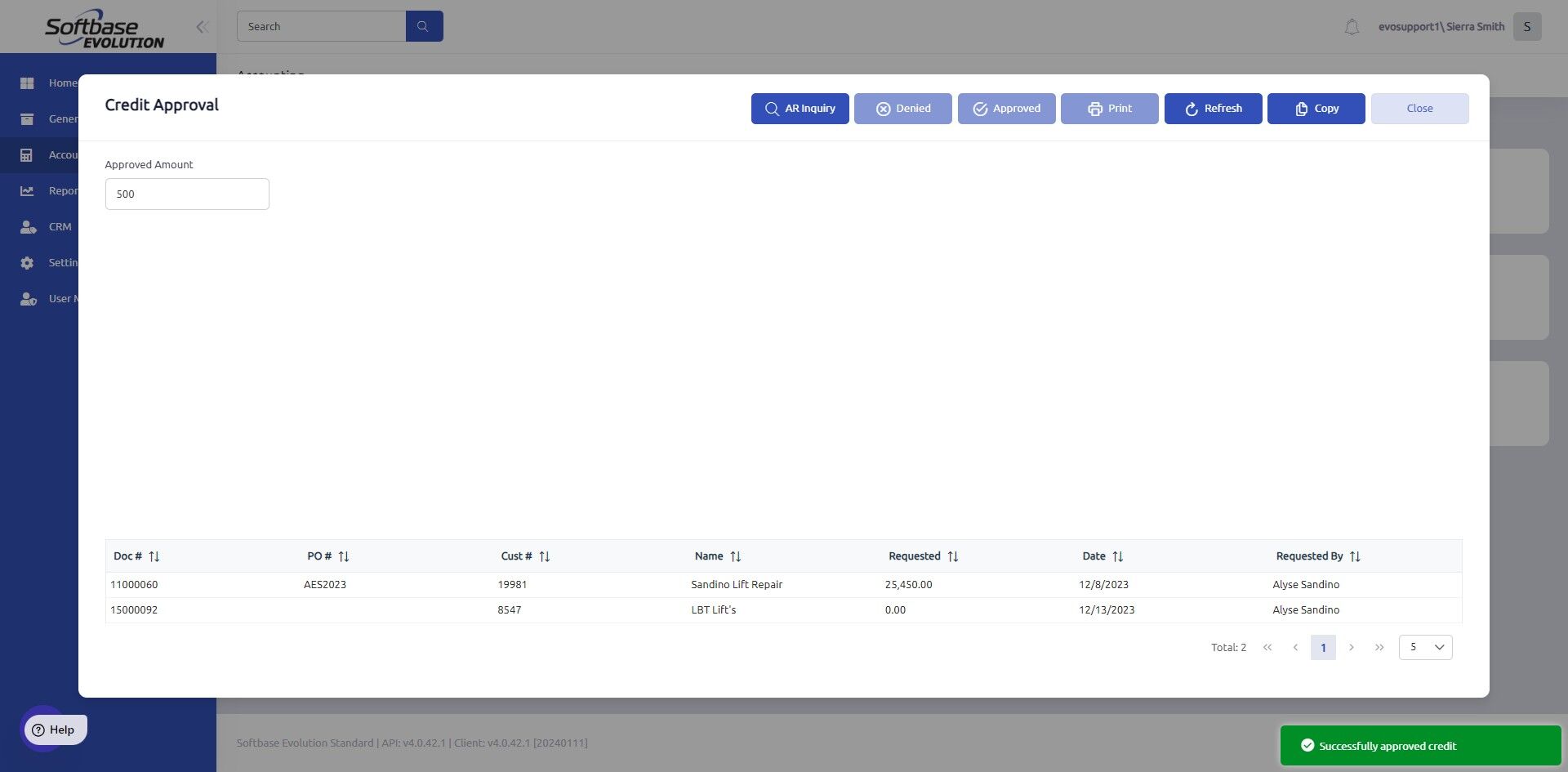
Task: Sort by Requested By column
Action: point(1355,556)
